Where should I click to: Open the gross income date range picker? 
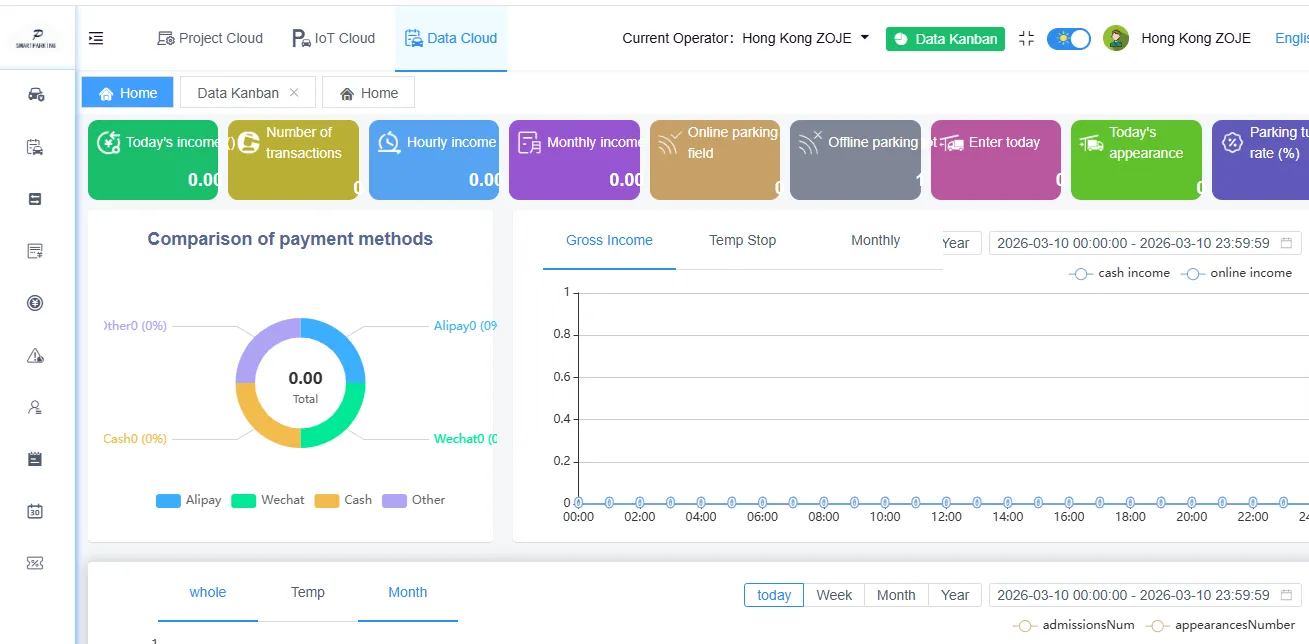[x=1145, y=243]
